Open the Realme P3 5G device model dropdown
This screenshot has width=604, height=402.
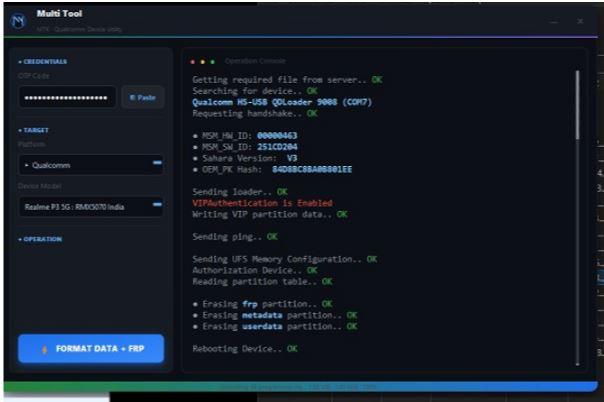[x=91, y=207]
